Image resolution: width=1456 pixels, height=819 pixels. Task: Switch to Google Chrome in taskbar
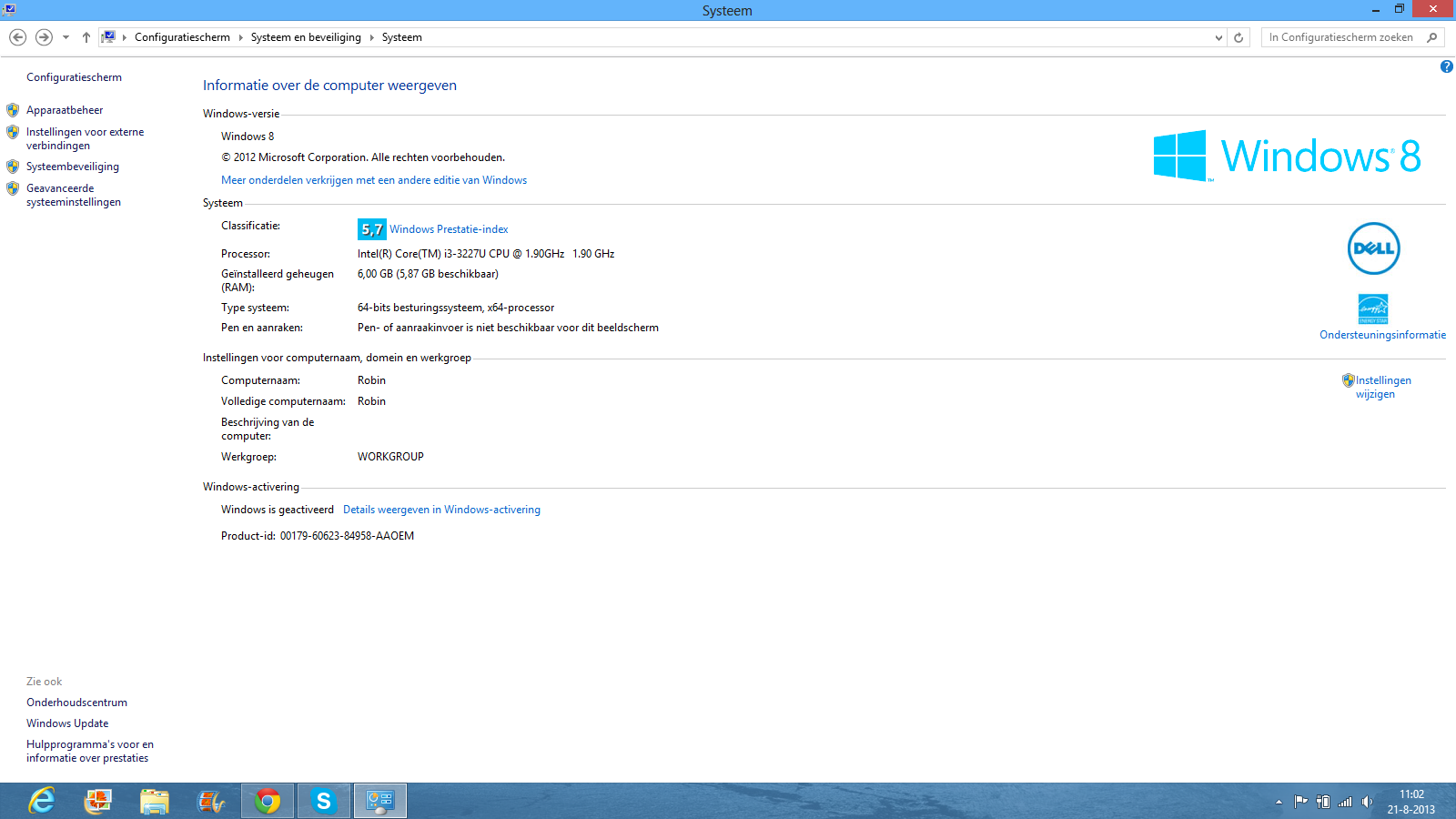268,801
